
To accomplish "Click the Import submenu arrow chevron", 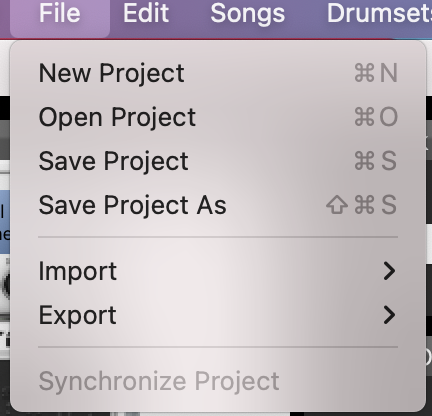I will coord(389,271).
